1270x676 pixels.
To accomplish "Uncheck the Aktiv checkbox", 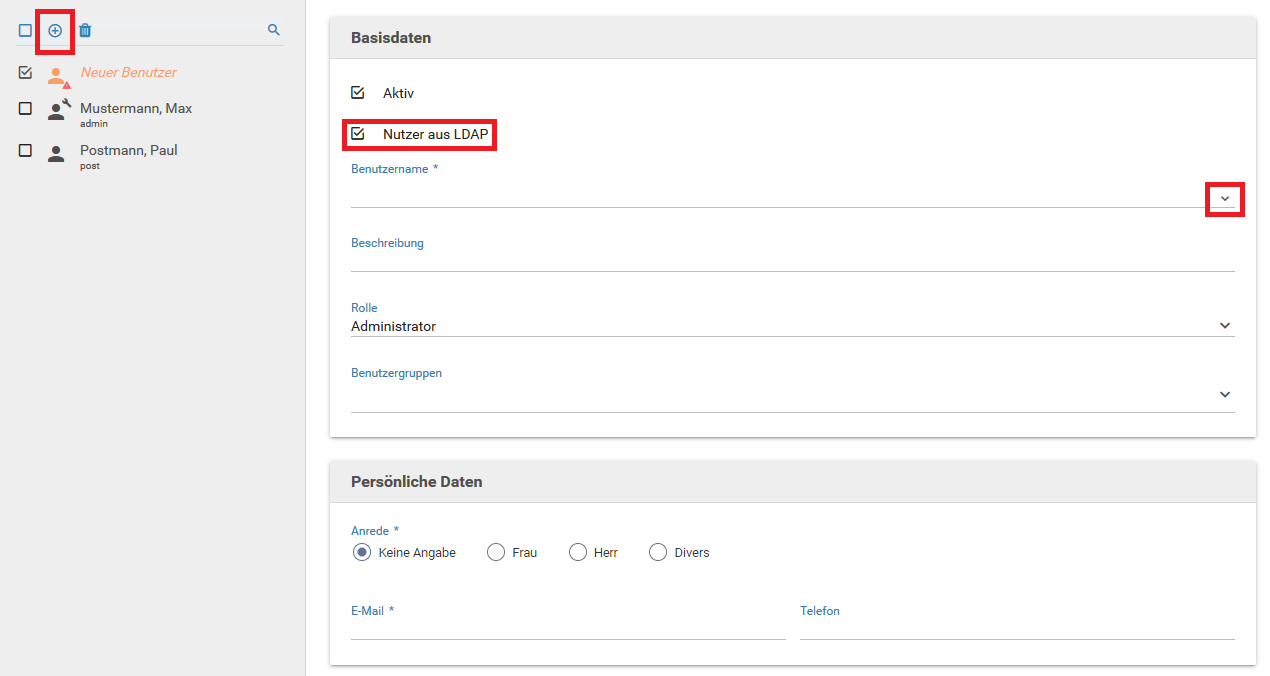I will pyautogui.click(x=358, y=93).
